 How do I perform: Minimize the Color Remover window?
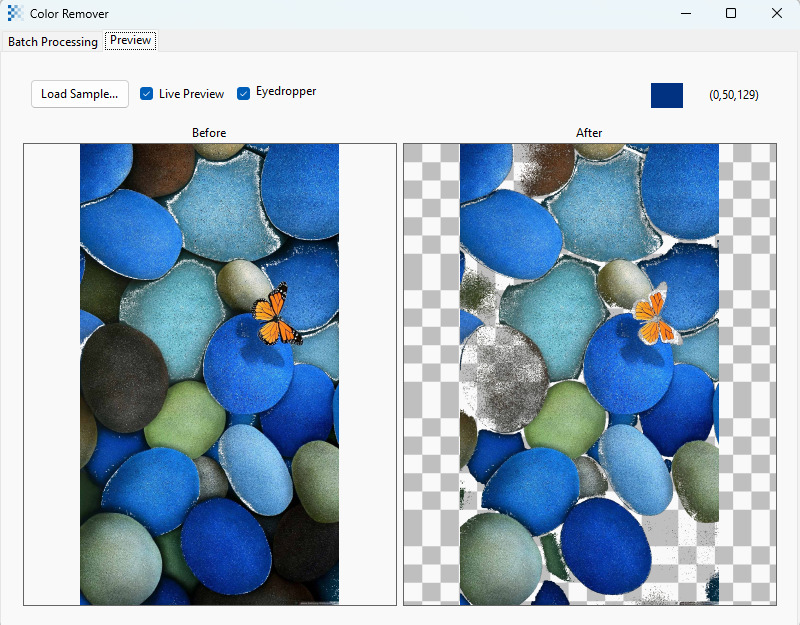(x=686, y=13)
